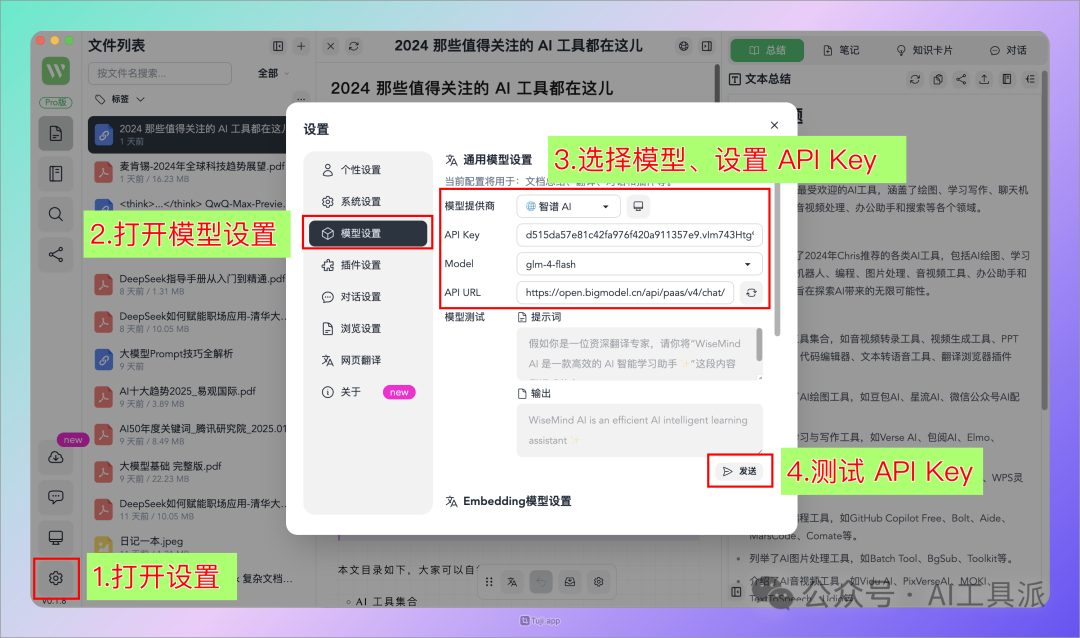The image size is (1080, 638).
Task: Click the prompt text area scrollbar
Action: point(759,344)
